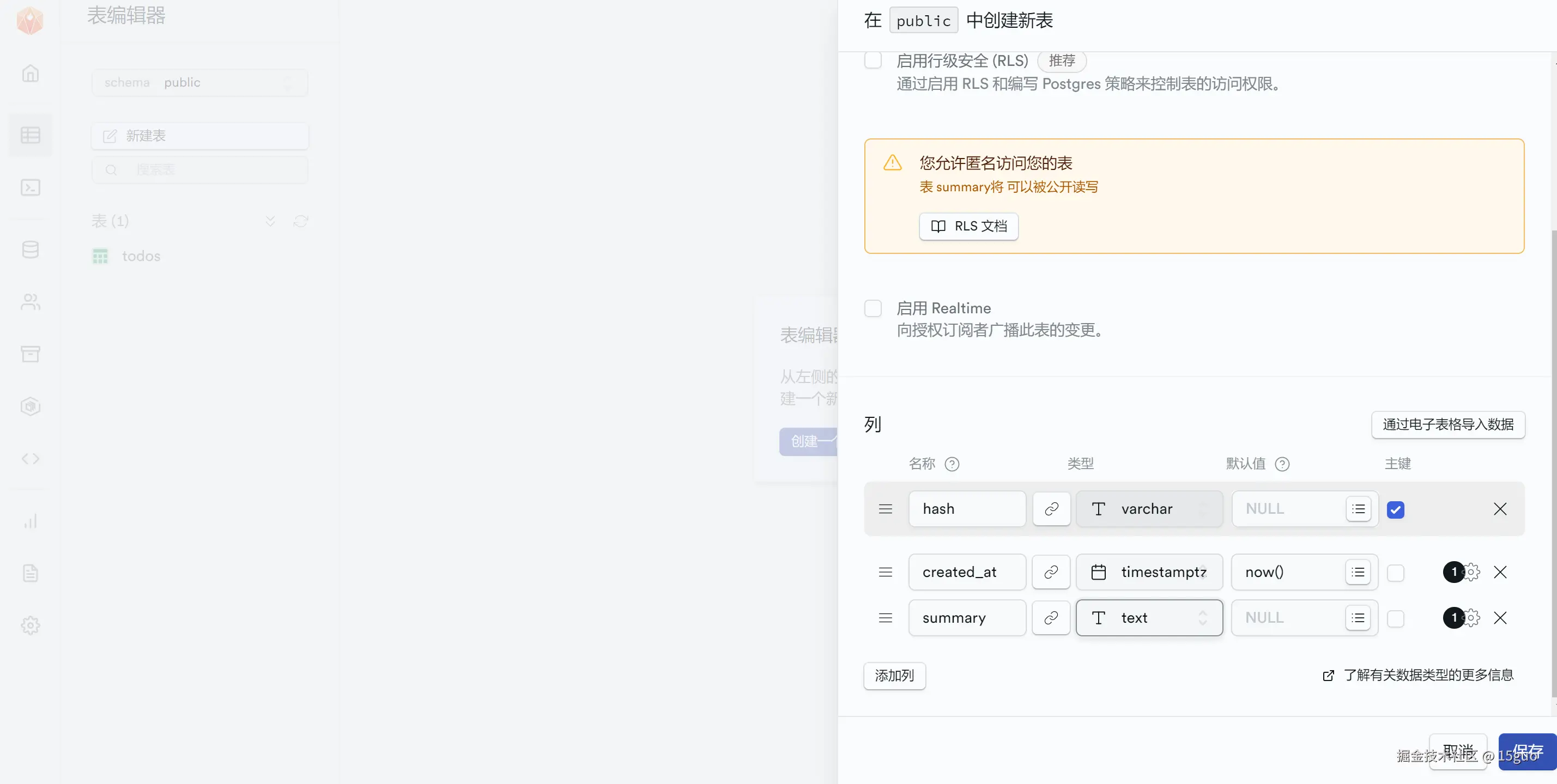This screenshot has height=784, width=1557.
Task: Open the timestamptz type dropdown
Action: [1149, 572]
